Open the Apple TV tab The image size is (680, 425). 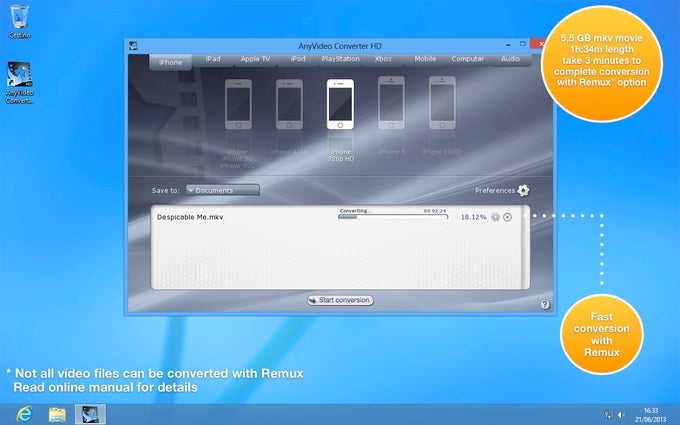[x=255, y=59]
